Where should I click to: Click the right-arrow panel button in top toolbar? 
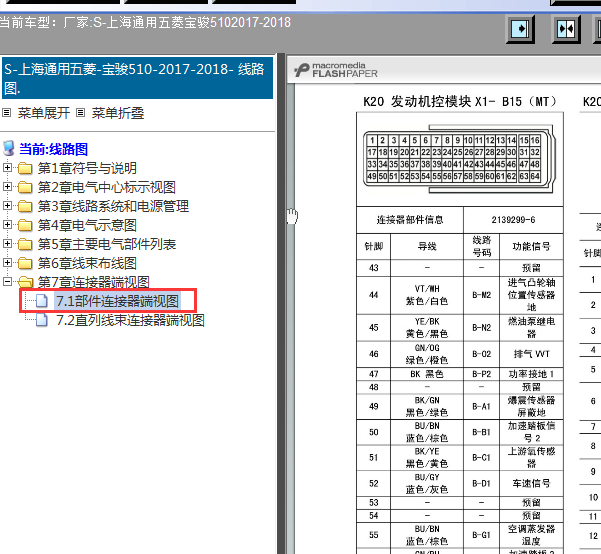click(x=520, y=29)
